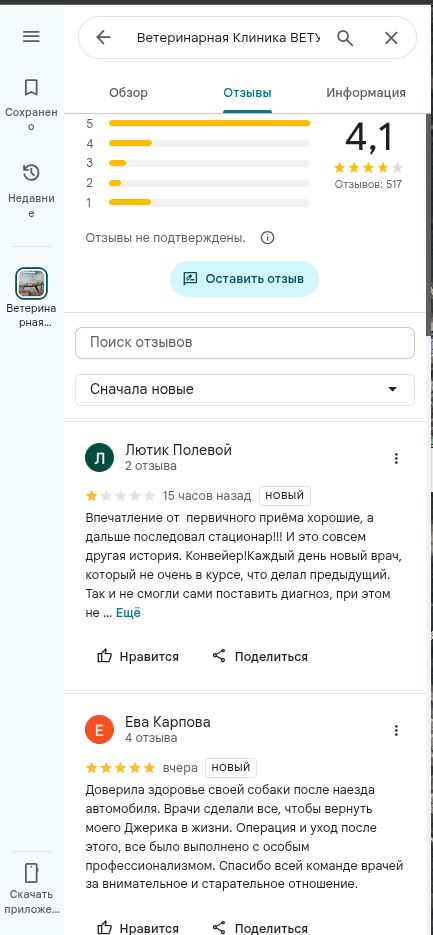Screen dimensions: 433x935
Task: Click five-star rating on Ева Карпова review
Action: [120, 767]
